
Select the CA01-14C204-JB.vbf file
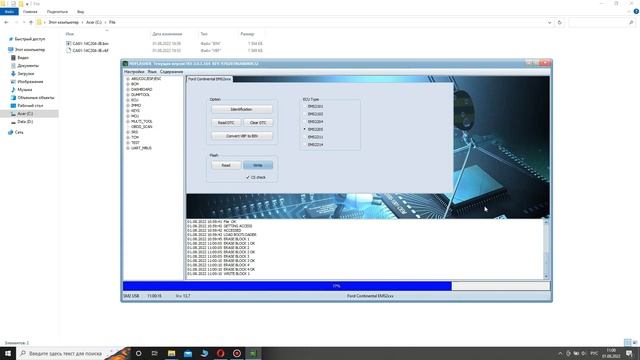pyautogui.click(x=90, y=51)
